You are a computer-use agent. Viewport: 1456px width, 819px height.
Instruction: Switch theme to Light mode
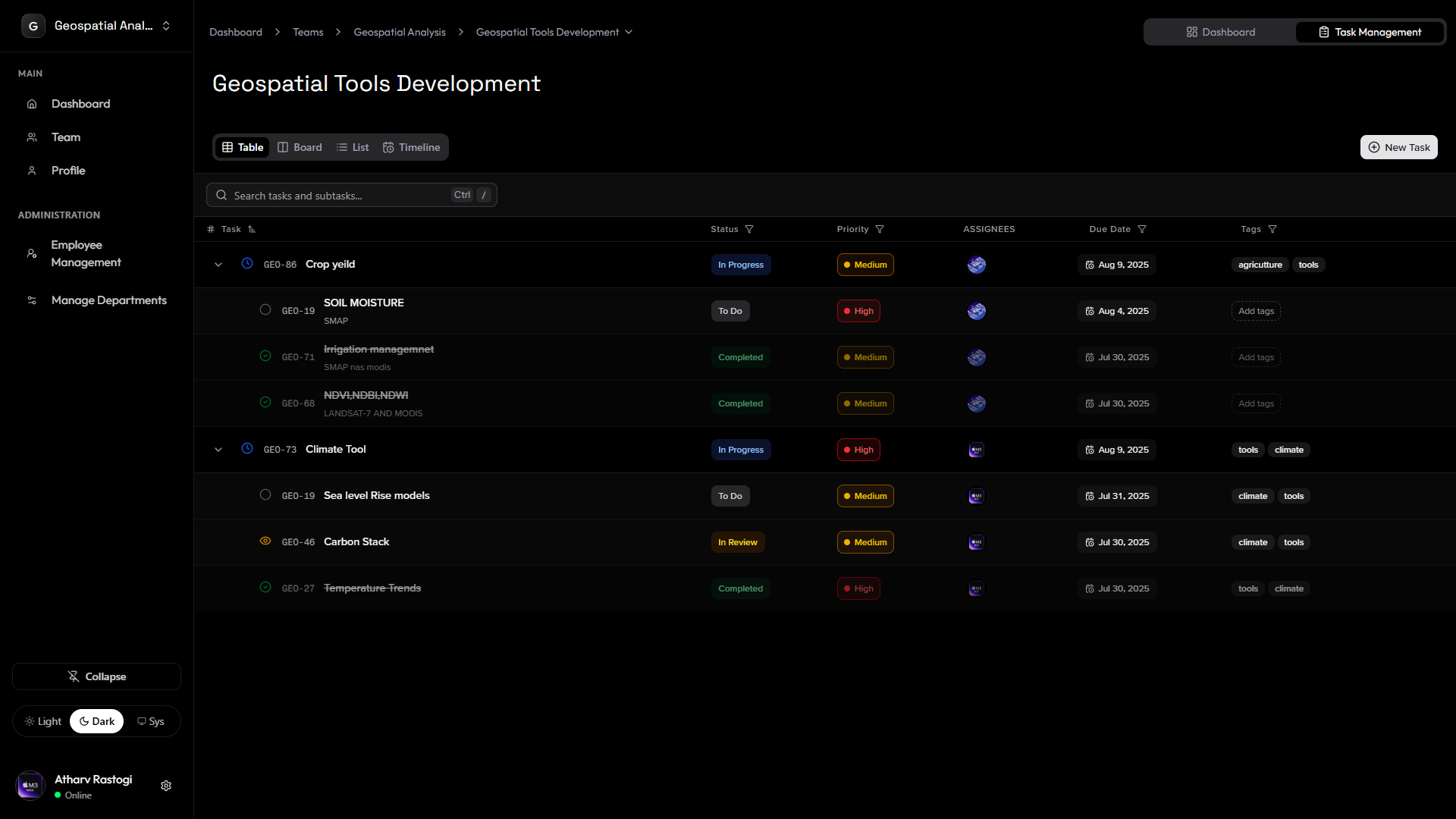tap(43, 721)
